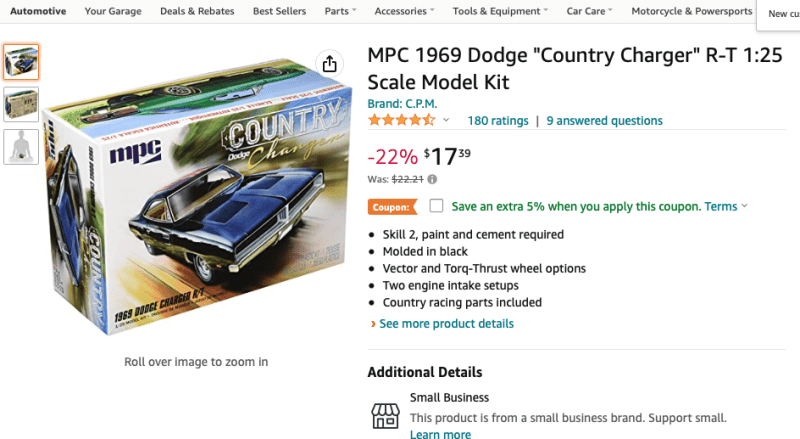Image resolution: width=800 pixels, height=439 pixels.
Task: Open the 180 ratings link
Action: (x=497, y=120)
